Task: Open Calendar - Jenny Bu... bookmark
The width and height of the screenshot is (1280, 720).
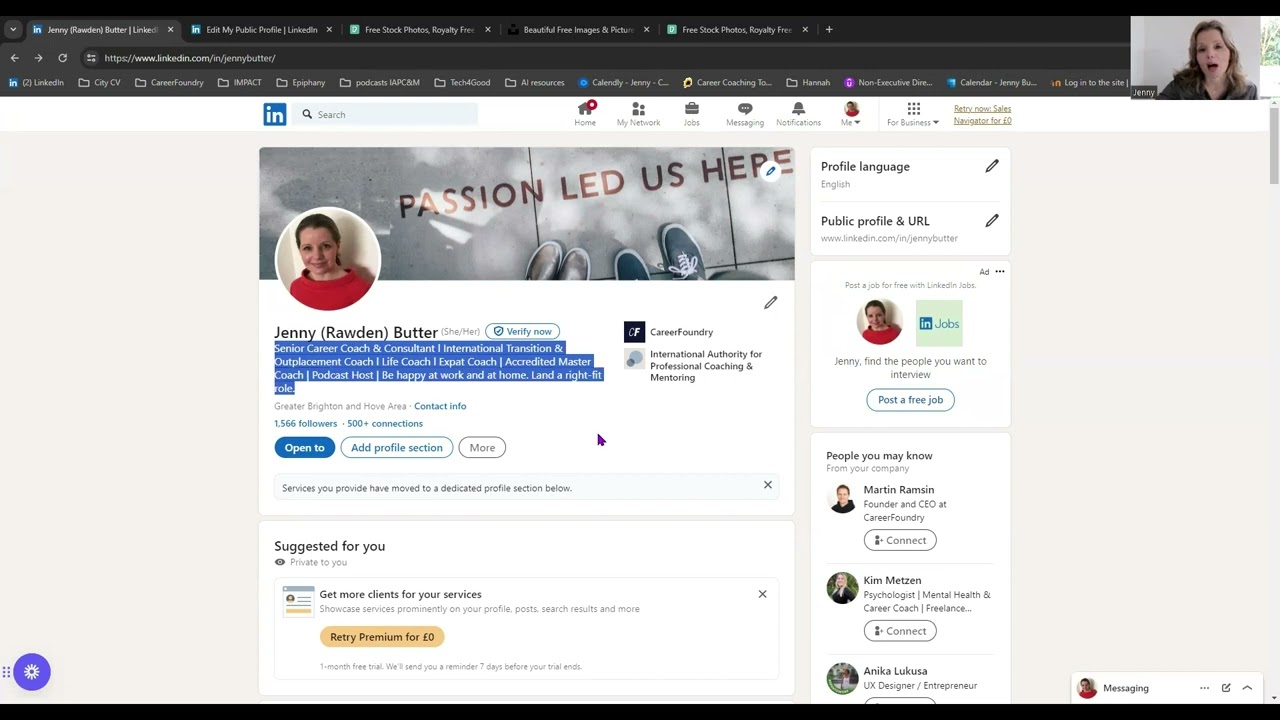Action: coord(991,82)
